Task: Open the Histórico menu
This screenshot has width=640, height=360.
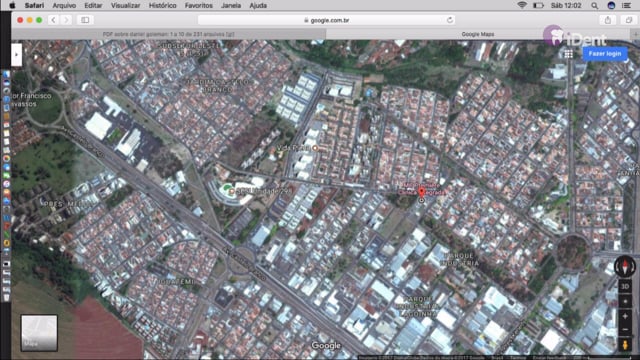Action: tap(162, 5)
